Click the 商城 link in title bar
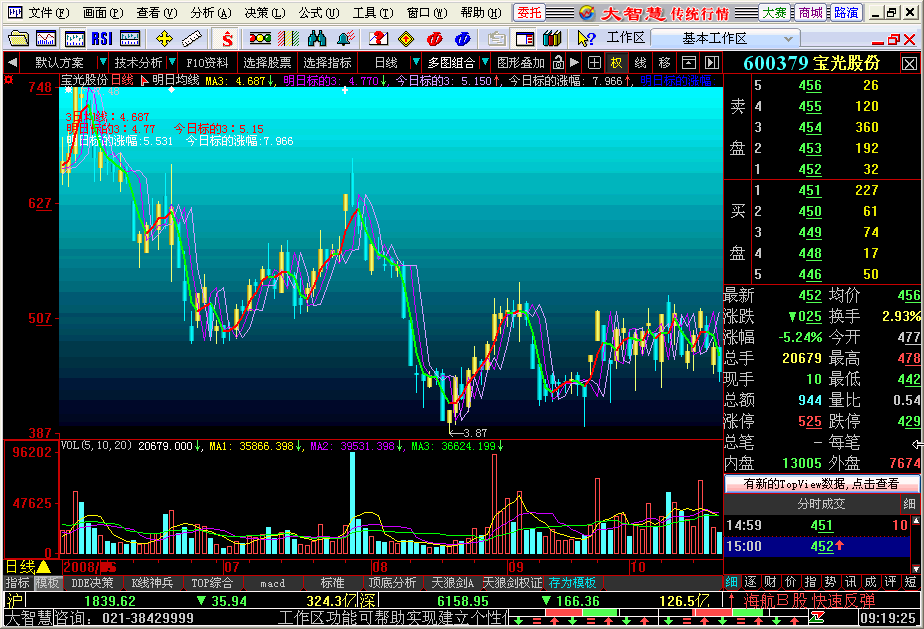 point(810,12)
